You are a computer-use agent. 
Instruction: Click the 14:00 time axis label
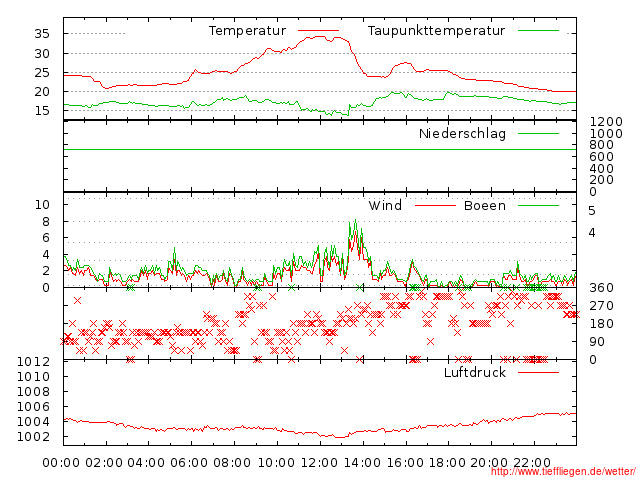(x=361, y=463)
